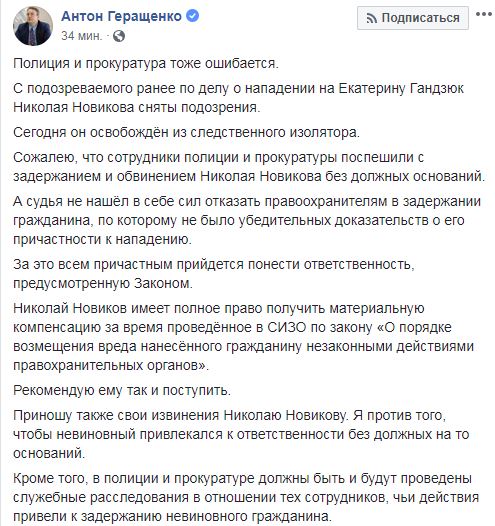Click the paragraph starting 'Сожалею, что сотрудники полиции'
The image size is (495, 526).
(x=249, y=167)
